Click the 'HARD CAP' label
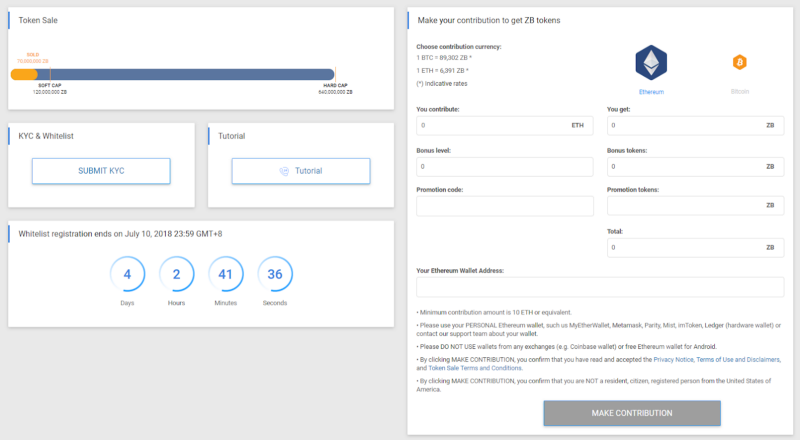 (335, 85)
